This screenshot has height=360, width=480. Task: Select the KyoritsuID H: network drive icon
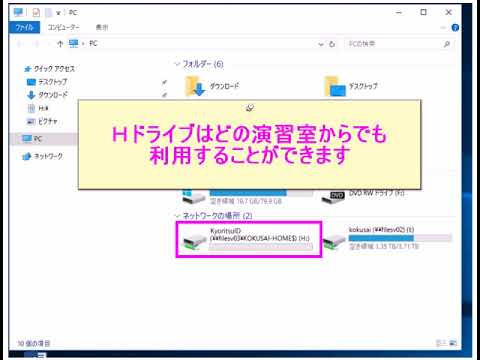click(195, 241)
